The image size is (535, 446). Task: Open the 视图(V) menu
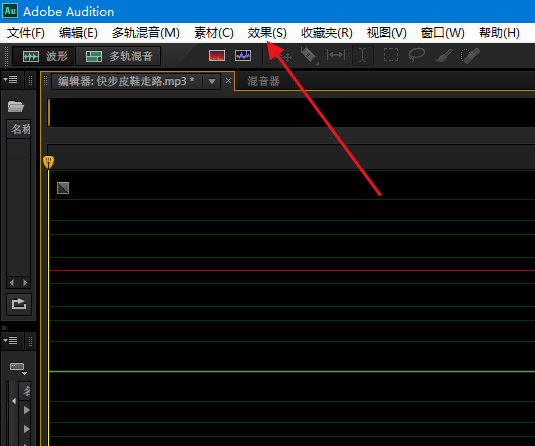point(387,33)
